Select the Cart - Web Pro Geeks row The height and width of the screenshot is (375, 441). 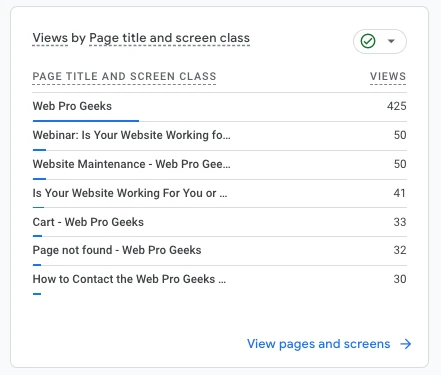click(219, 222)
